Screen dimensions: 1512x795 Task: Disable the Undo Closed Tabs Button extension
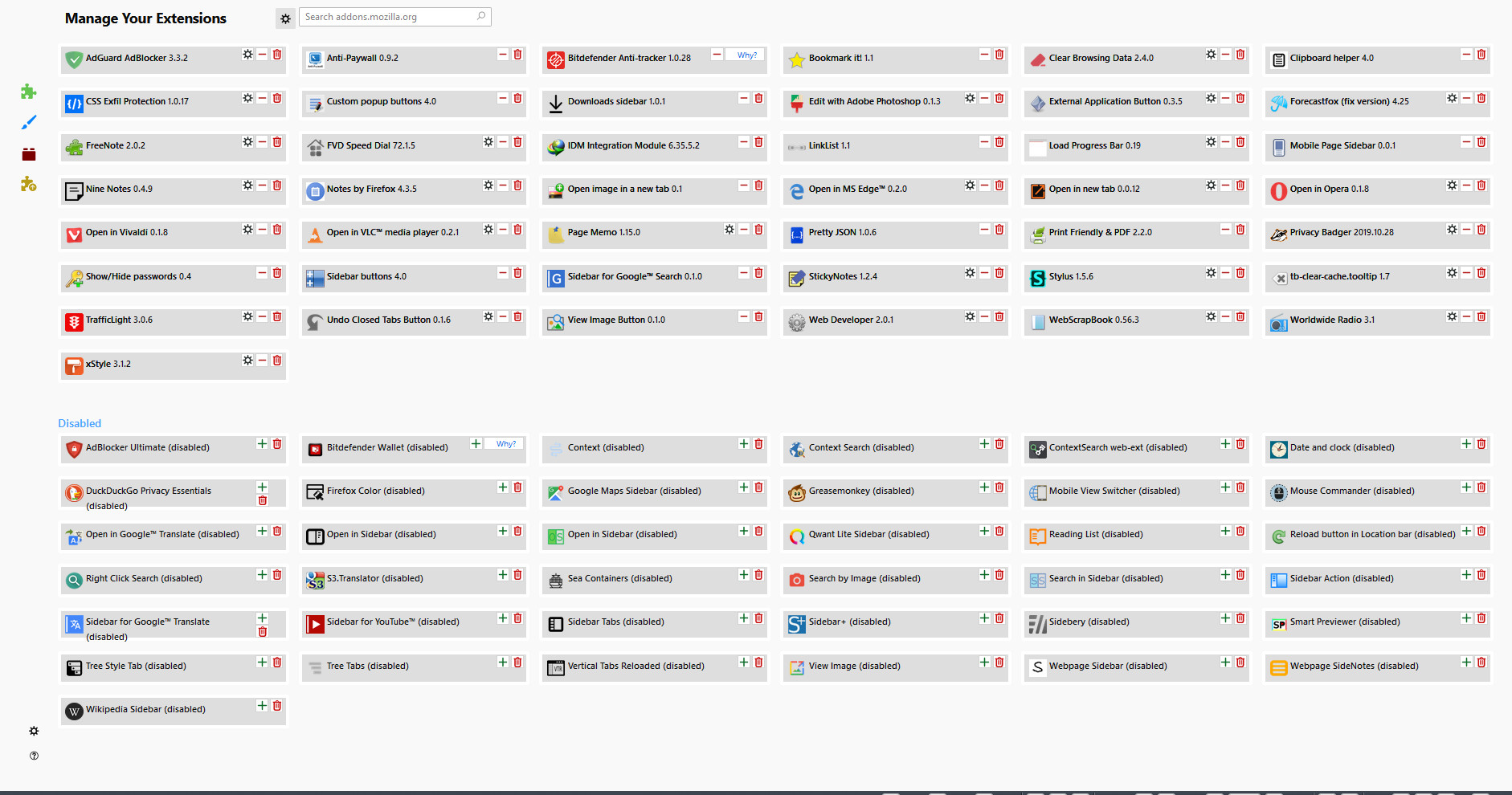point(503,316)
